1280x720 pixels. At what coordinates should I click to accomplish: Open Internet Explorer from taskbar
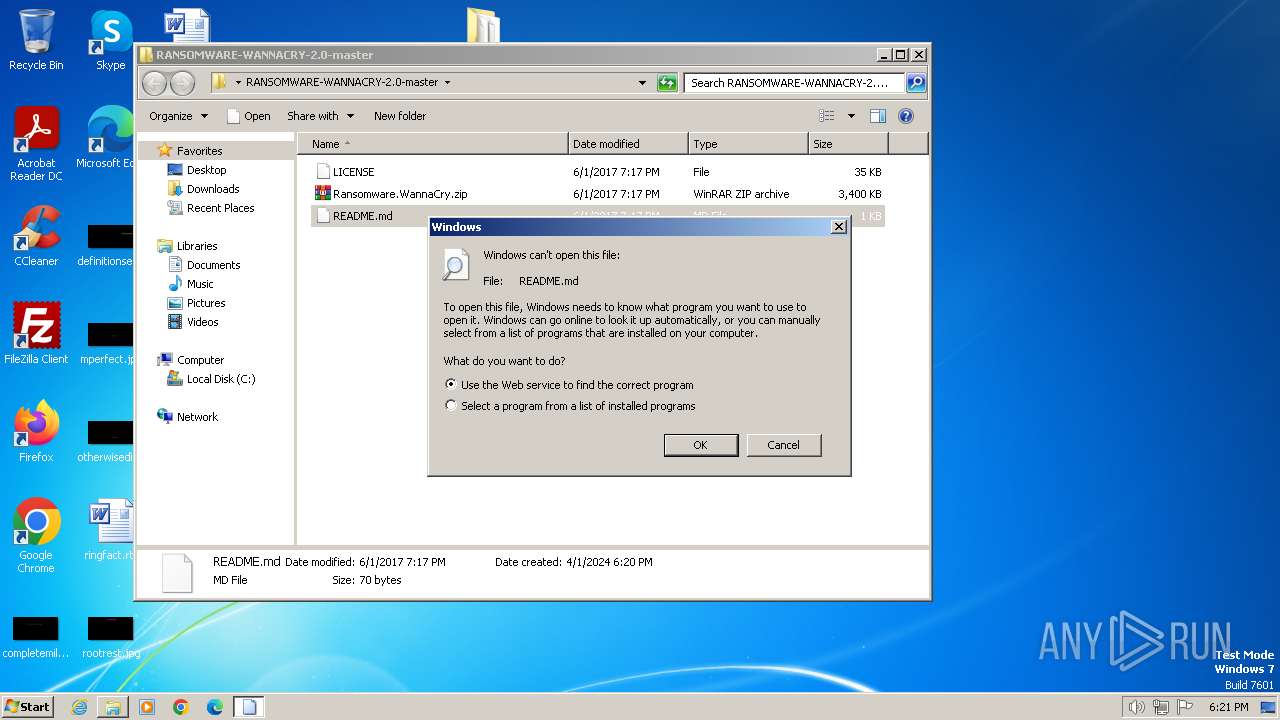[x=79, y=707]
